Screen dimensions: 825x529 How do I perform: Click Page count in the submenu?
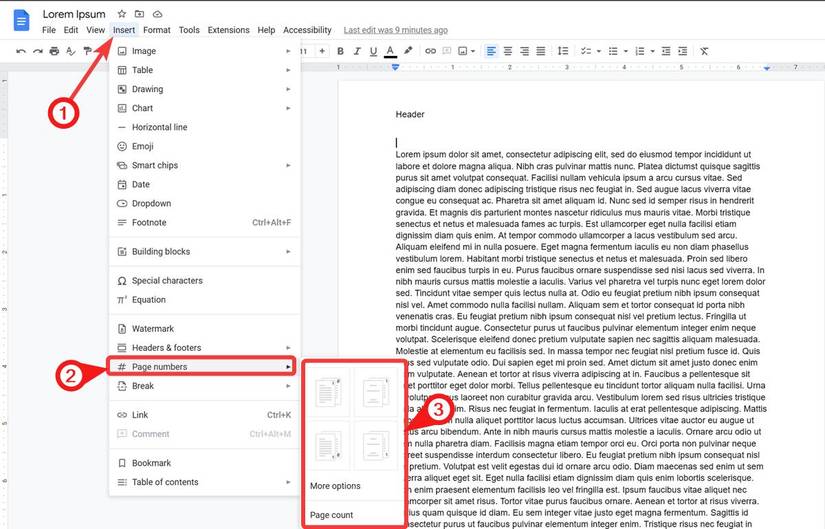[331, 515]
